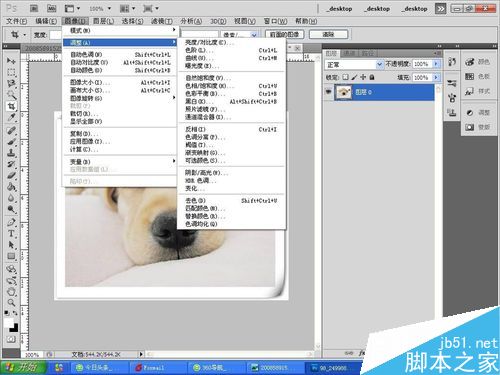Open the blend mode 正常 dropdown
The image size is (500, 375).
(354, 64)
